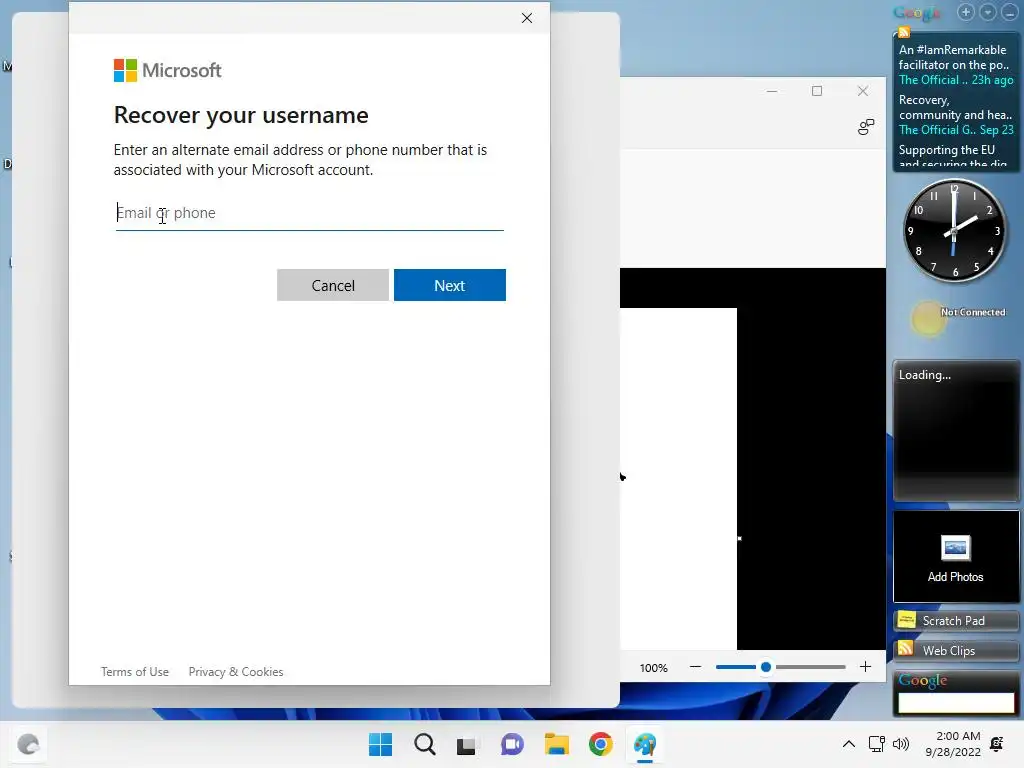Open the Scratch Pad gadget

(x=955, y=620)
